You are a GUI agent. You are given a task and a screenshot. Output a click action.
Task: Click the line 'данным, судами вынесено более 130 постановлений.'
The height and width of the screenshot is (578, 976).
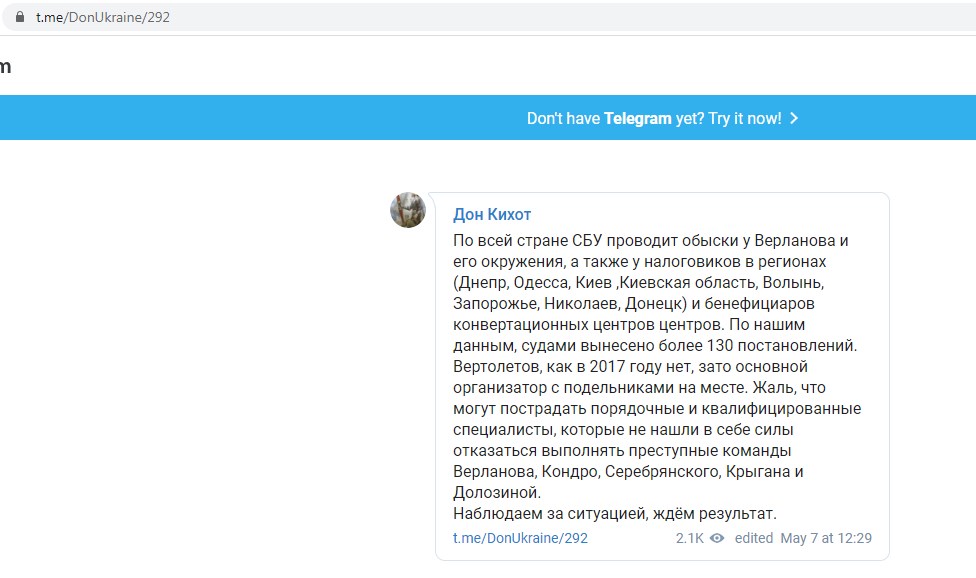[655, 345]
